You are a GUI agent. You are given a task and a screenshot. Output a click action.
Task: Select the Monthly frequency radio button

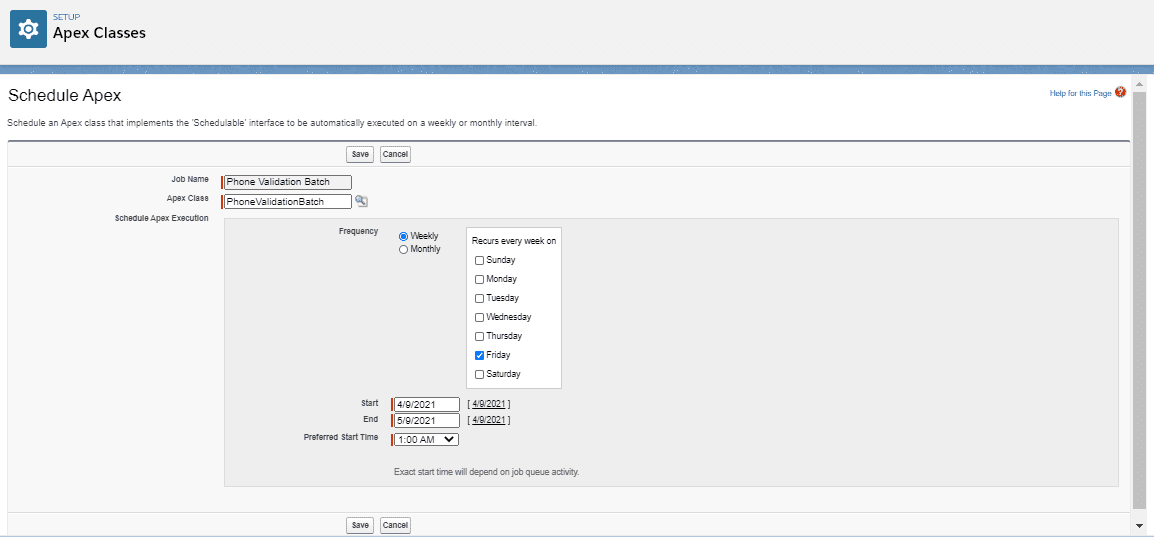pos(403,249)
